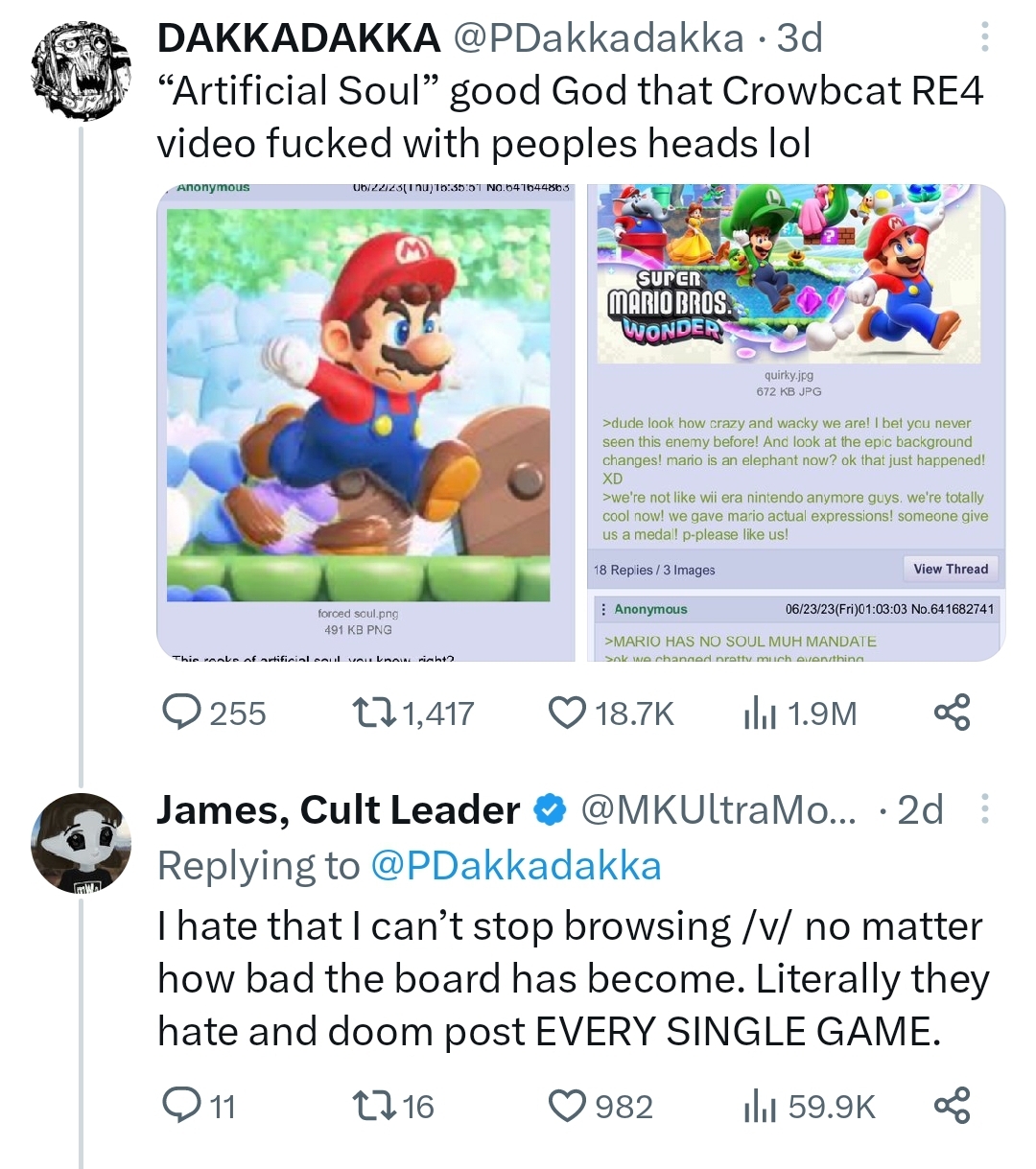Viewport: 1036px width, 1169px height.
Task: Reply to DAKKADAKKA's tweet via comment icon
Action: pos(182,713)
